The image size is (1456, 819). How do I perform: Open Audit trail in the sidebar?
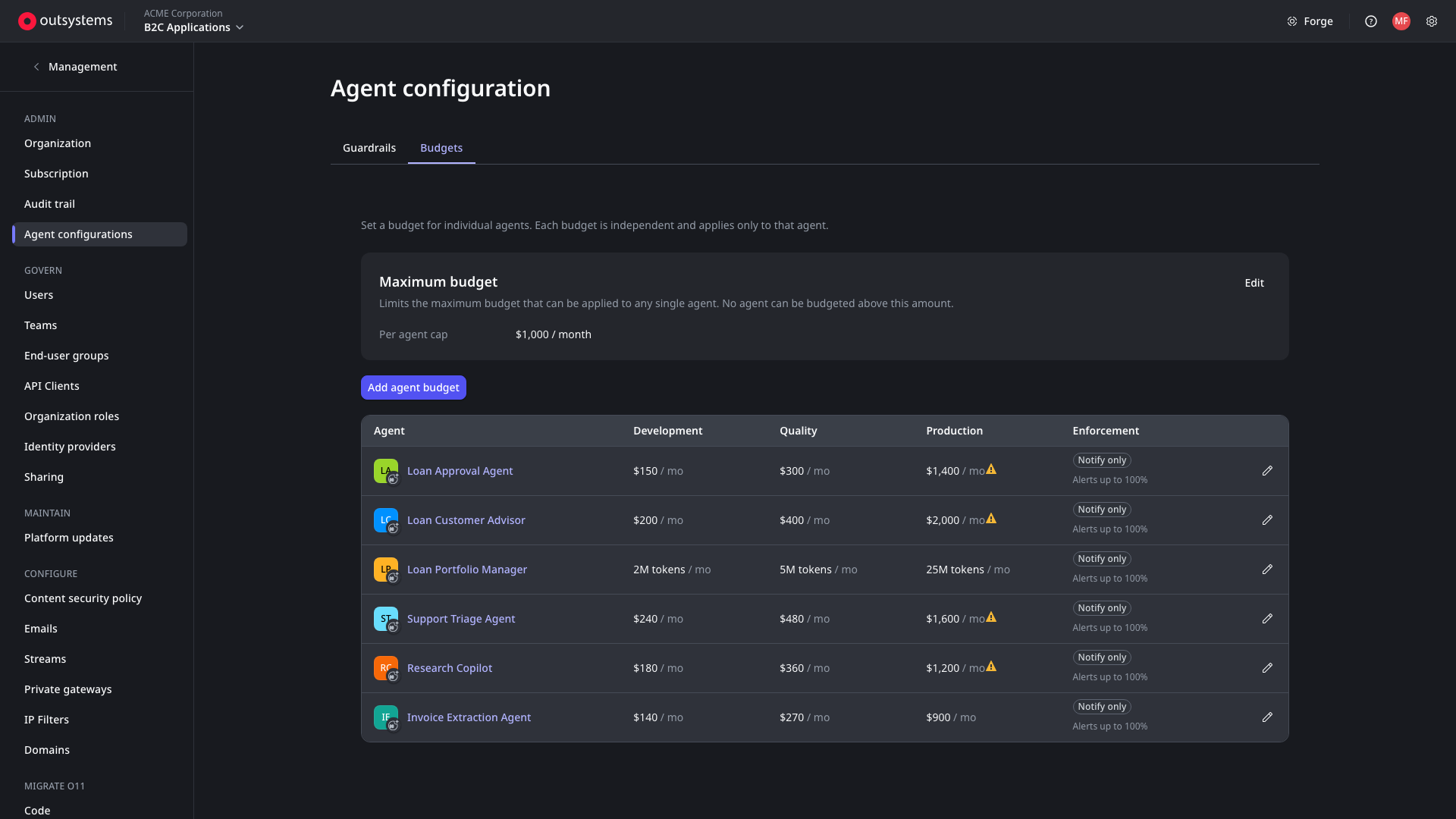(x=49, y=204)
